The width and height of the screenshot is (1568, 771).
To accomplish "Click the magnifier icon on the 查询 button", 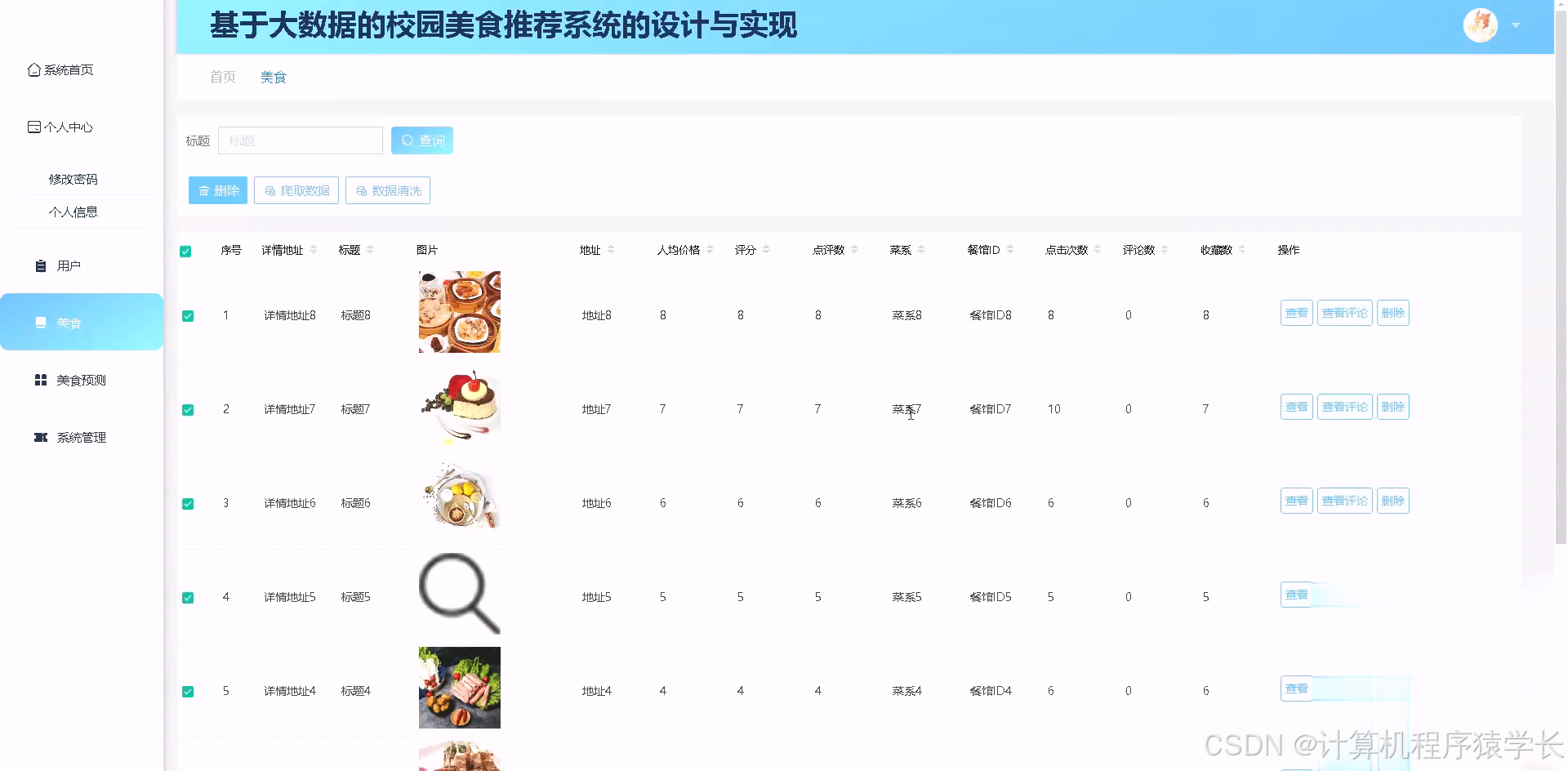I will 407,140.
